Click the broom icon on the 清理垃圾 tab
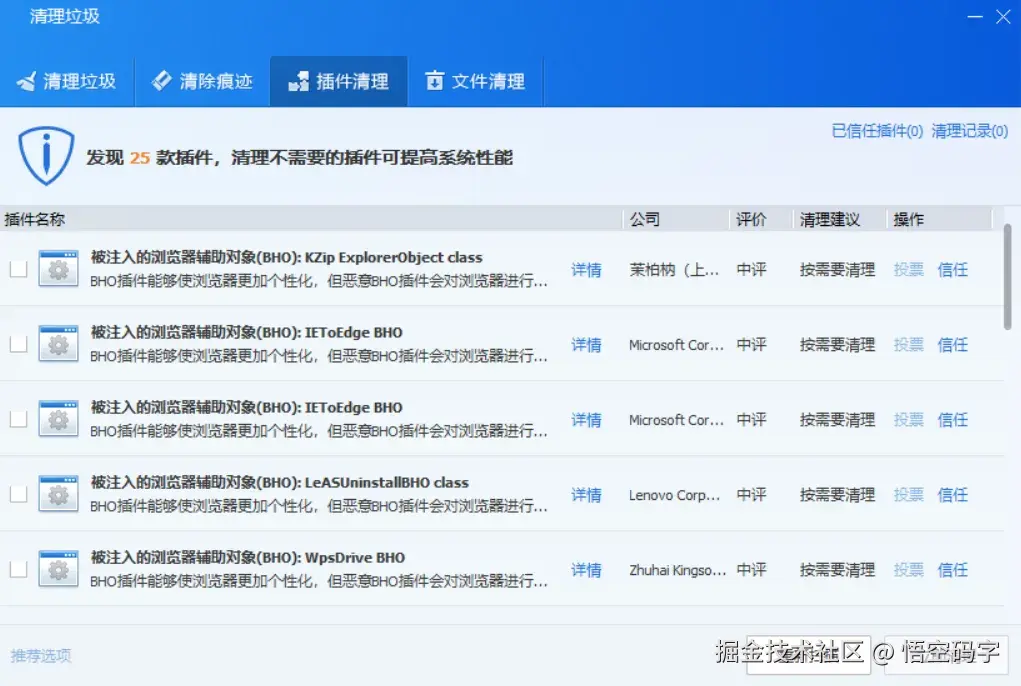 click(x=26, y=81)
